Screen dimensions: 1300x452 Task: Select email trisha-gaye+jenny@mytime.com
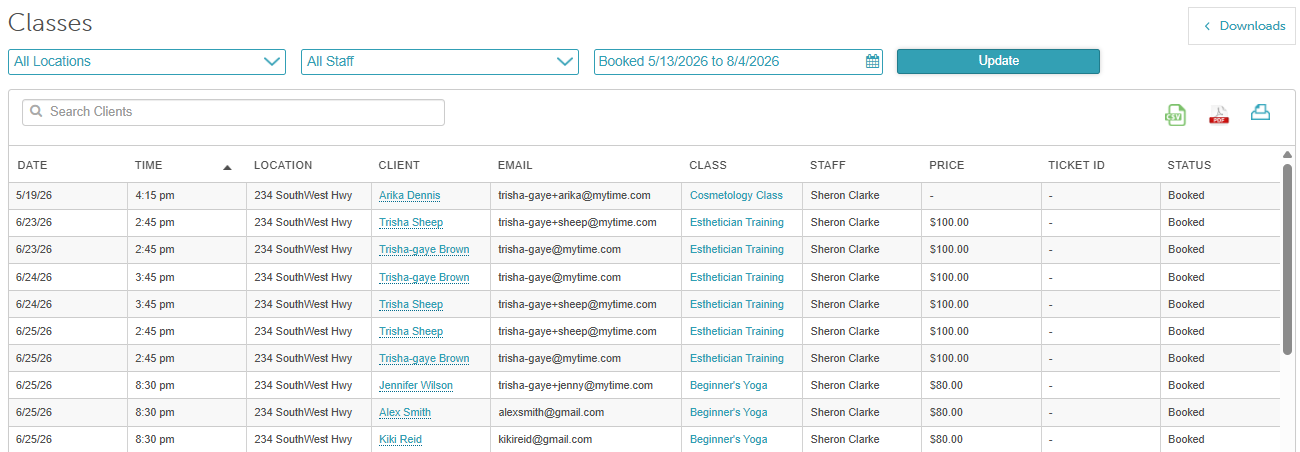click(x=576, y=386)
